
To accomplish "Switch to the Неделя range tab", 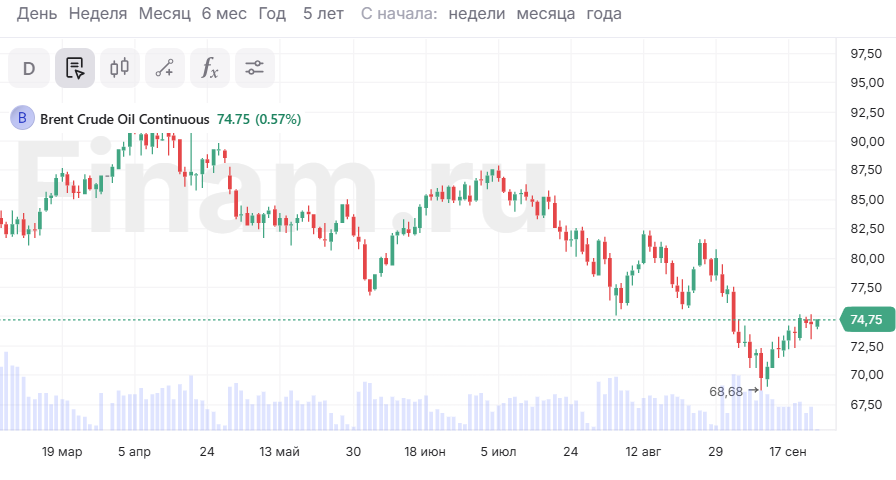I will (99, 14).
